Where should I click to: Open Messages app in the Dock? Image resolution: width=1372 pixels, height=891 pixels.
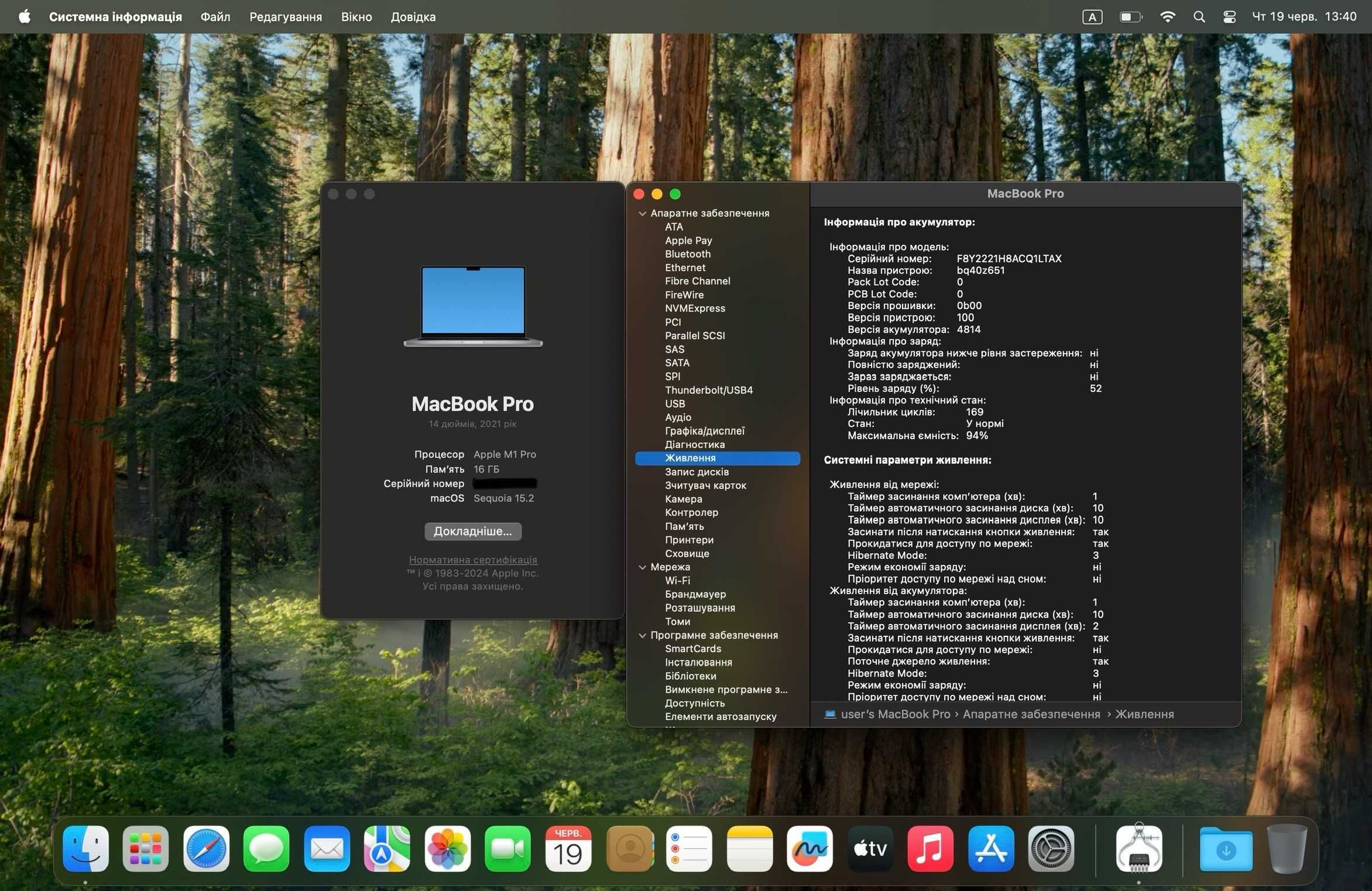[x=266, y=848]
